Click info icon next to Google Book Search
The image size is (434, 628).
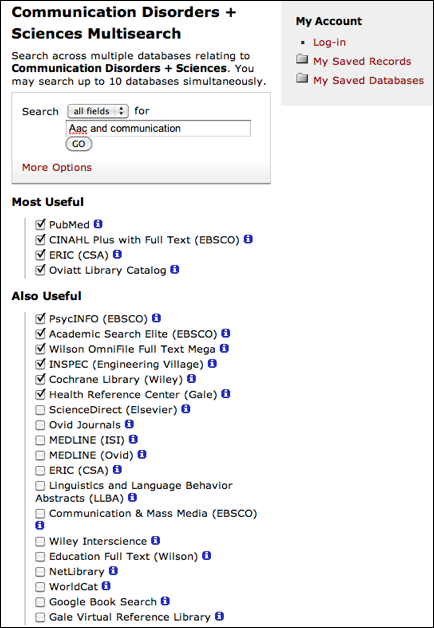pos(165,601)
